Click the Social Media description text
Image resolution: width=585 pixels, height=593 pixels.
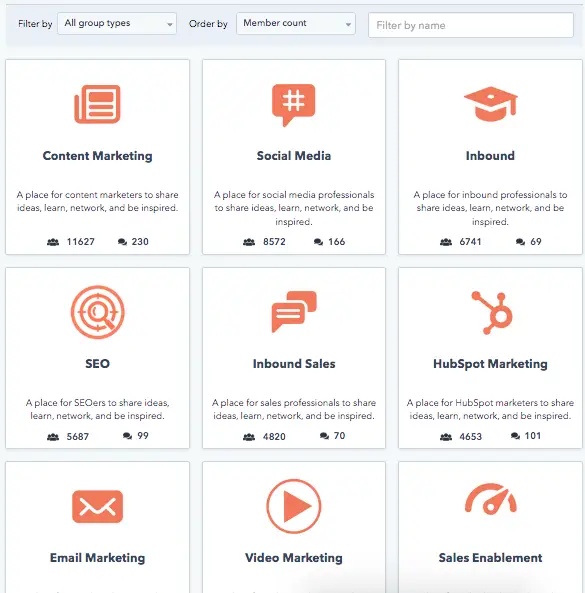pyautogui.click(x=294, y=208)
